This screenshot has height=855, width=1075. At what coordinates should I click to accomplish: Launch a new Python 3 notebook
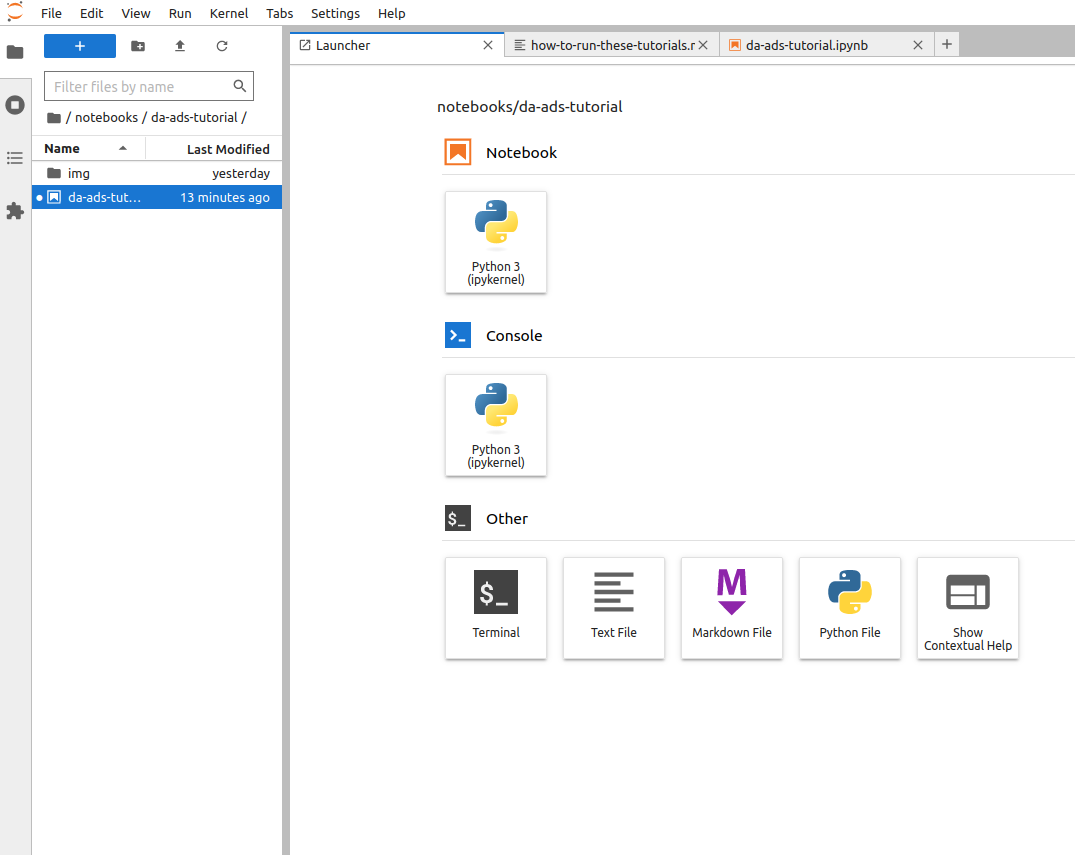[496, 242]
